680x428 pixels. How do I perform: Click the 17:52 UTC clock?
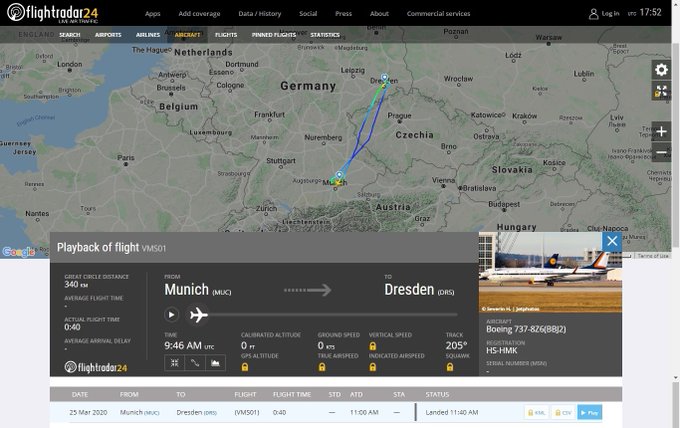click(644, 13)
